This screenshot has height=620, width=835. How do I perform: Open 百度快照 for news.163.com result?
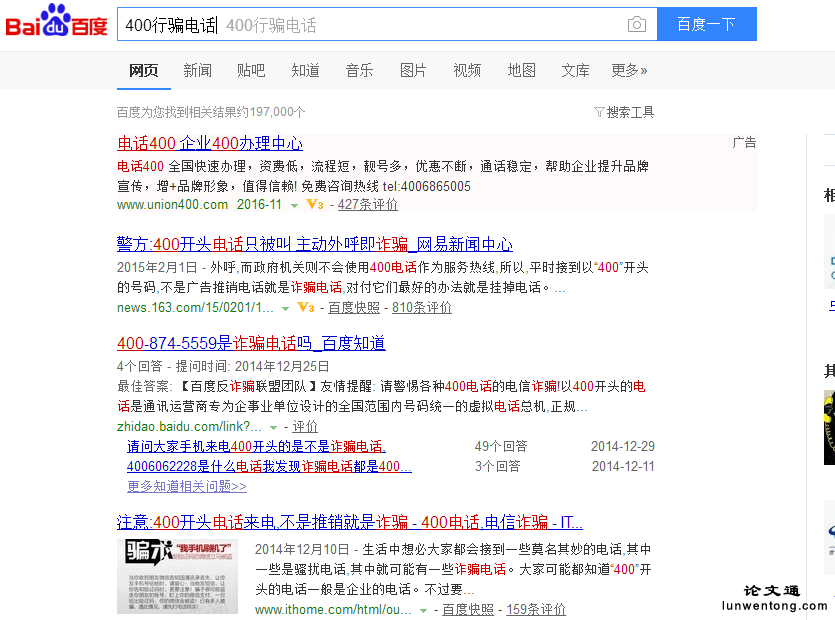(x=354, y=307)
